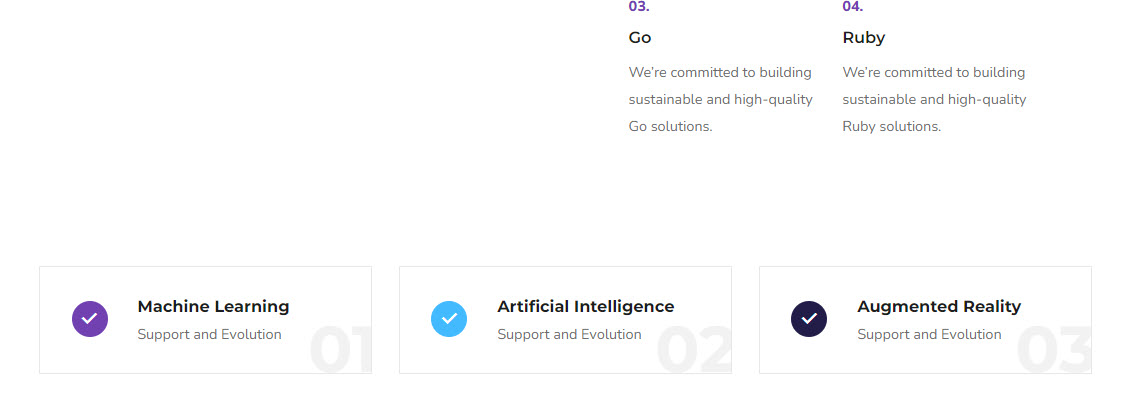The image size is (1147, 413).
Task: Click the 04. number above Ruby
Action: tap(852, 7)
